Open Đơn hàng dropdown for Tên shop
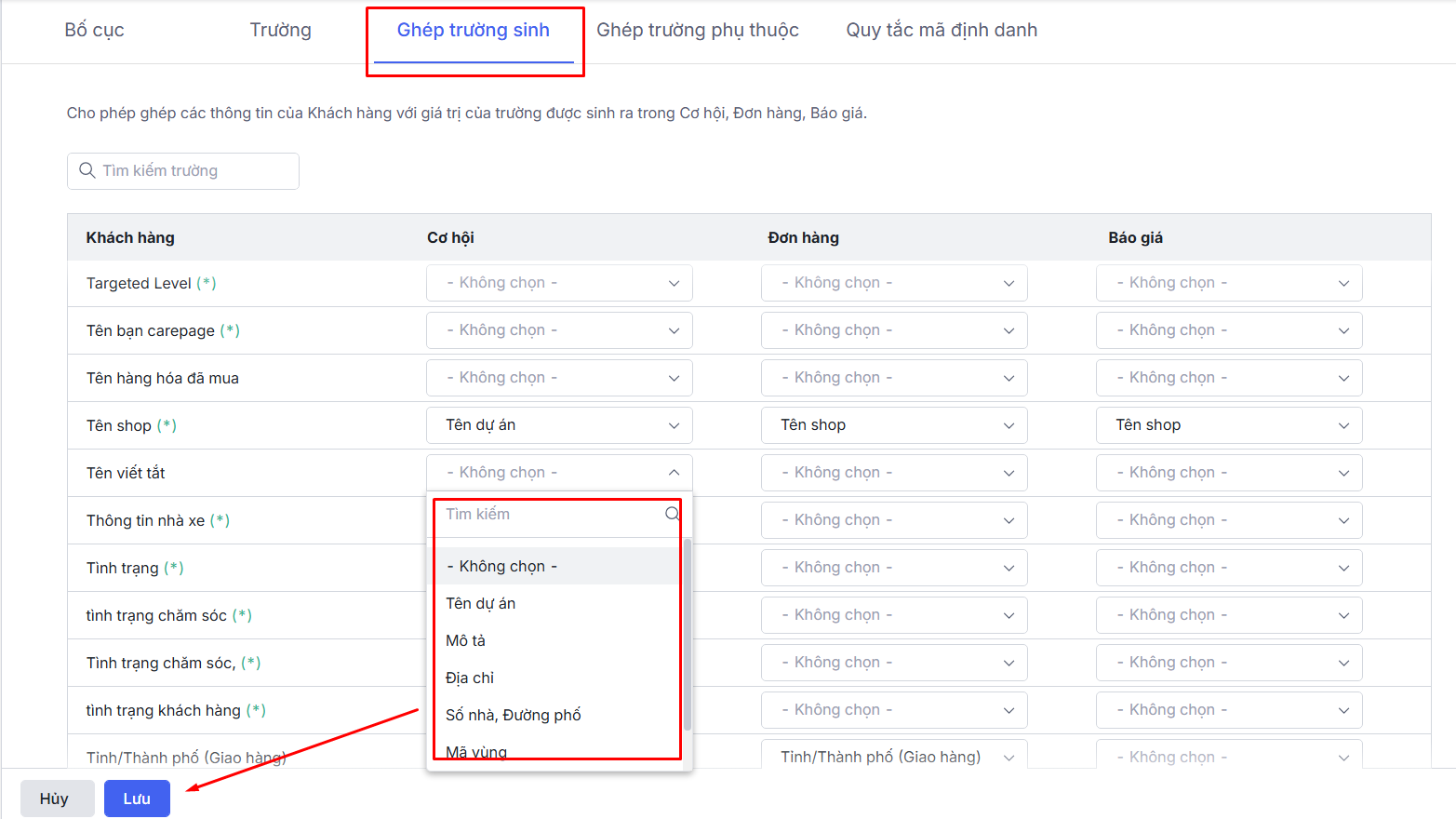 click(894, 425)
